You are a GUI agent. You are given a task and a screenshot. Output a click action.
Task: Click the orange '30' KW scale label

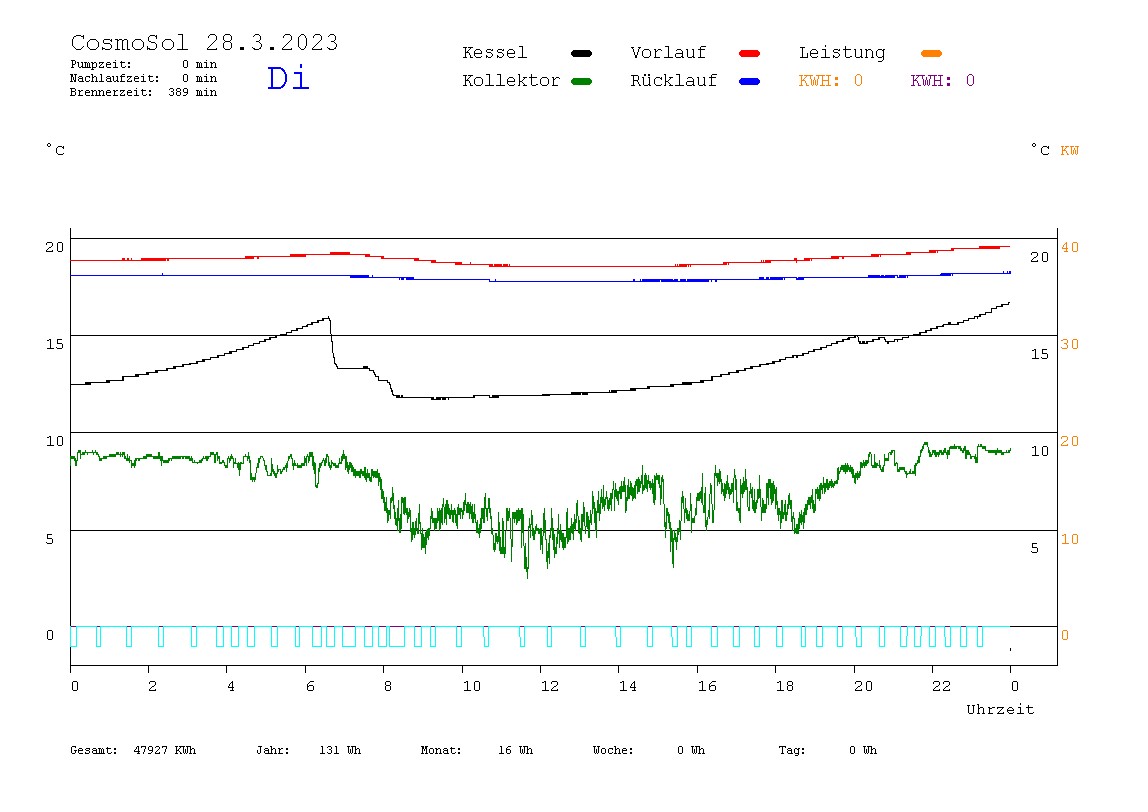coord(1070,344)
